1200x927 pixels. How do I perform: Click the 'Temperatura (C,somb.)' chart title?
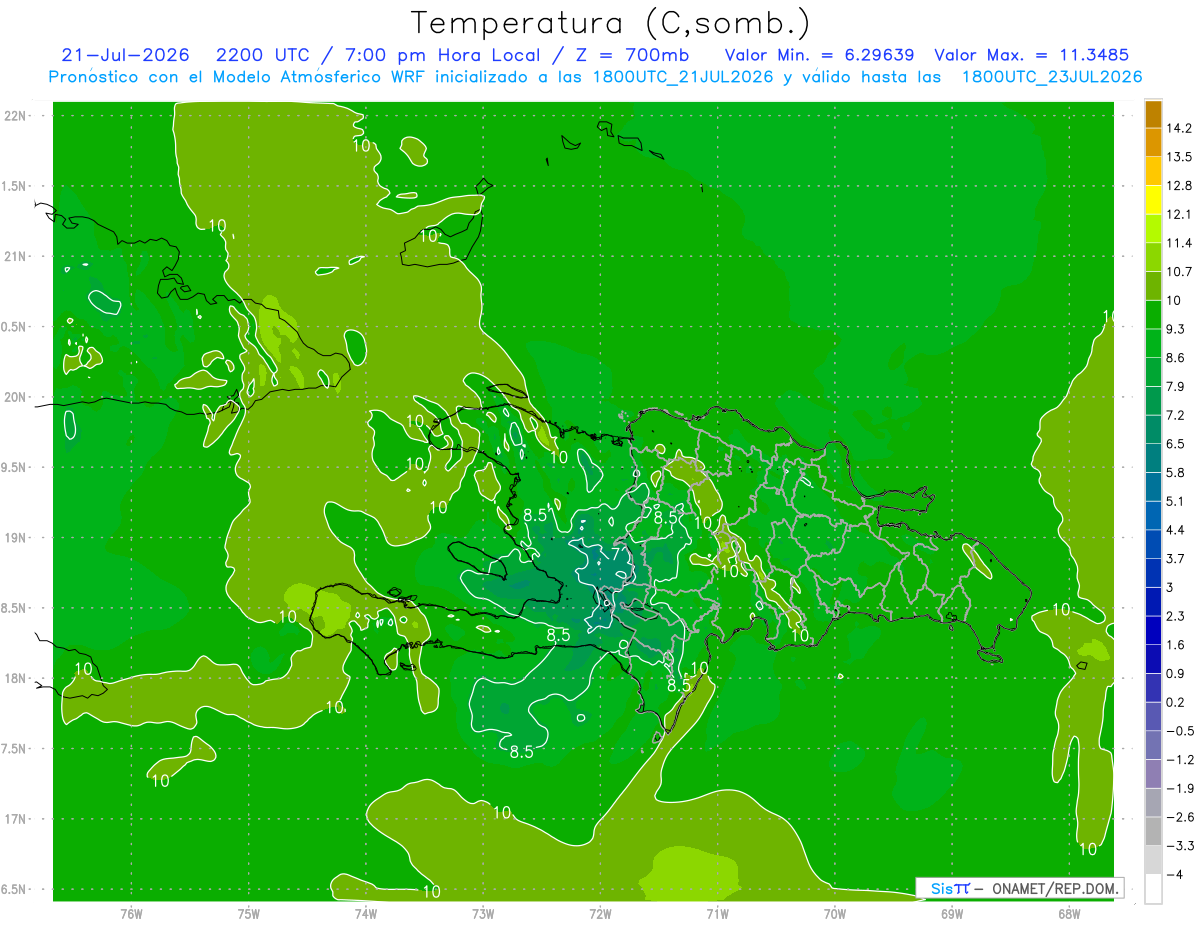[610, 23]
